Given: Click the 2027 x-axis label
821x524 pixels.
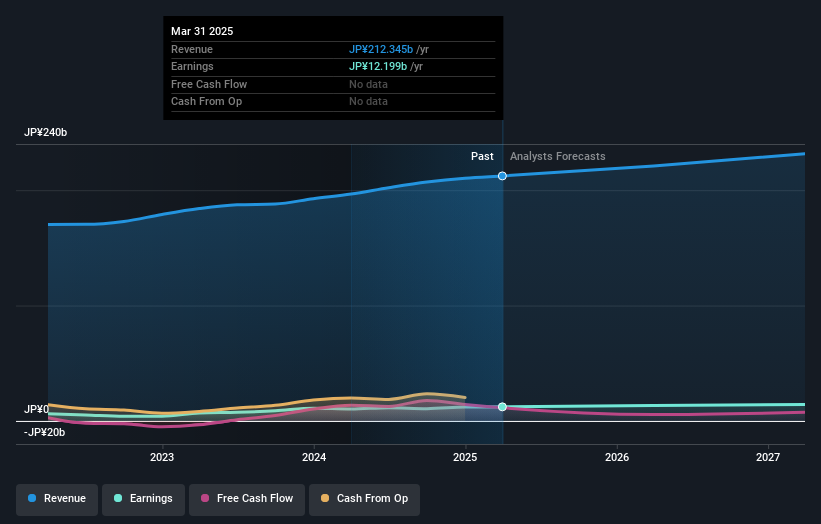Looking at the screenshot, I should click(x=768, y=458).
